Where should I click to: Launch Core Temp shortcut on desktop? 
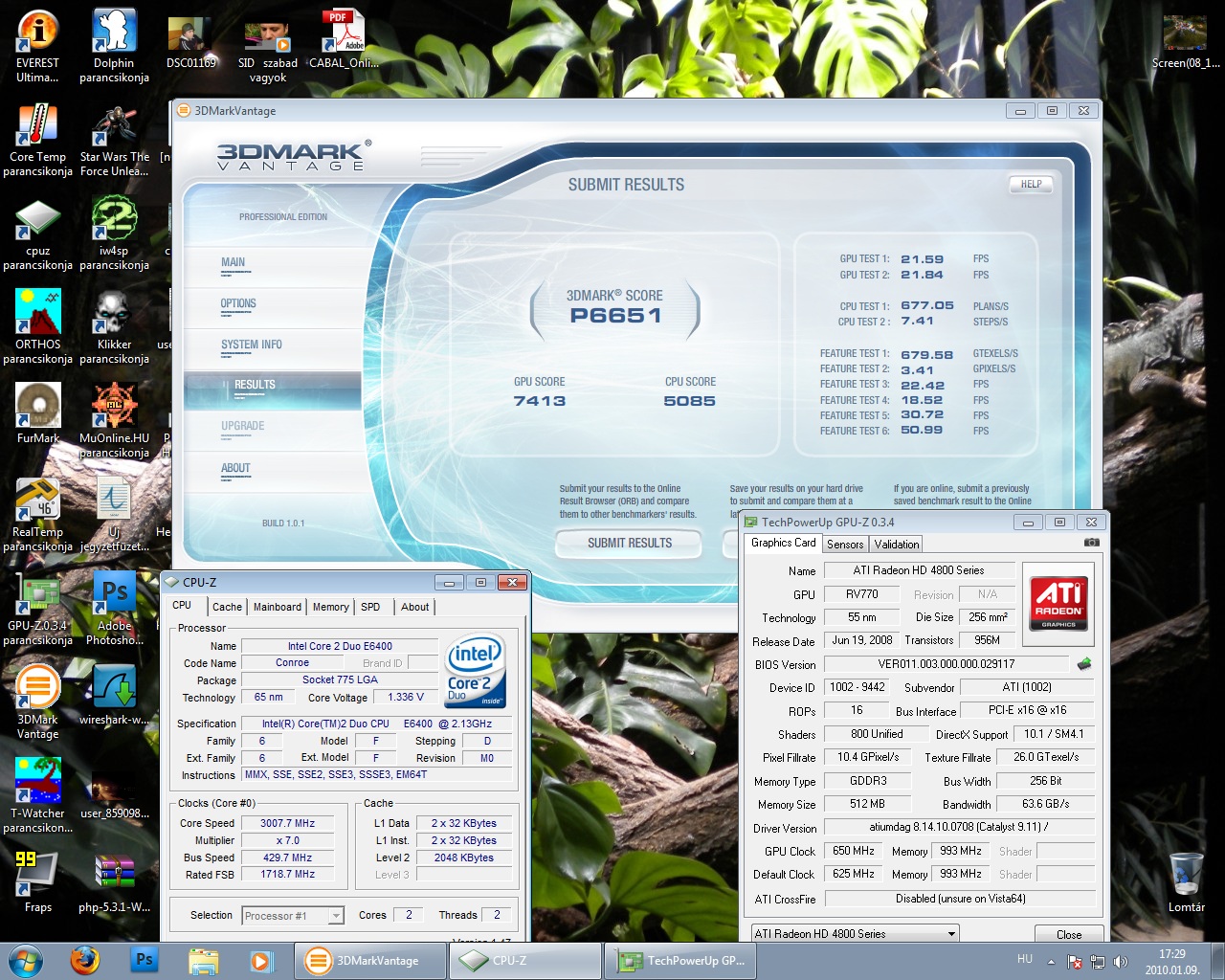(x=37, y=140)
